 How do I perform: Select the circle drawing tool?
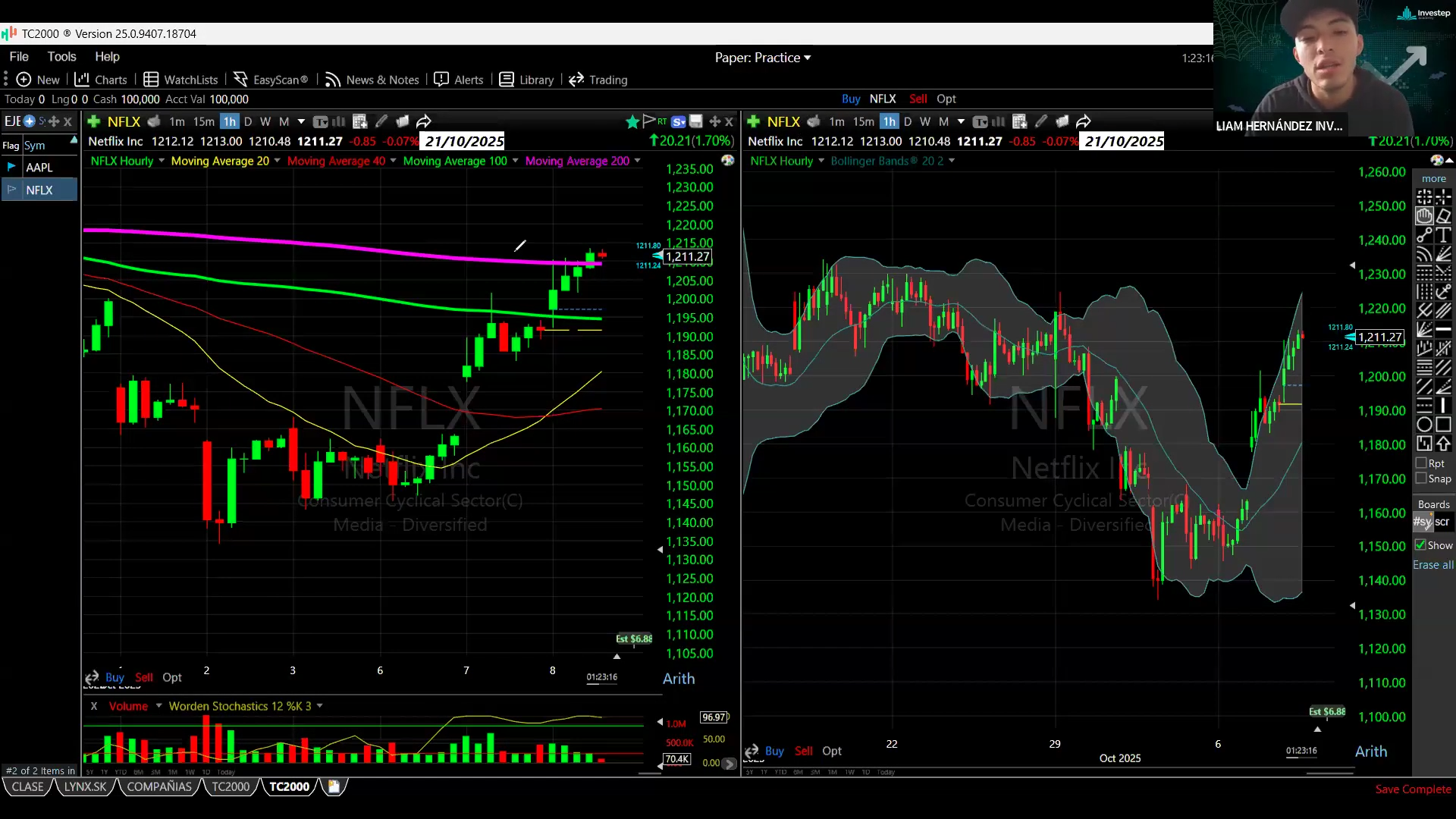click(1424, 425)
